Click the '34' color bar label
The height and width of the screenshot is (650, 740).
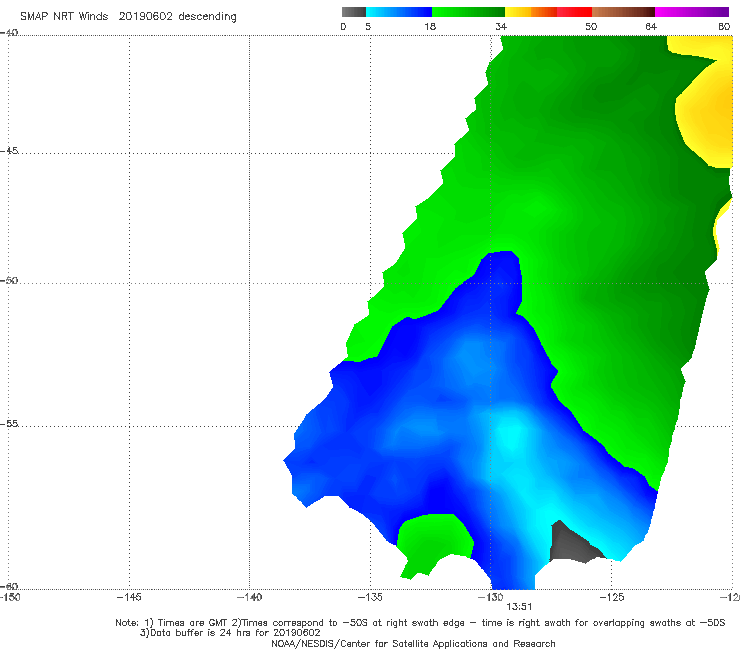[x=501, y=26]
